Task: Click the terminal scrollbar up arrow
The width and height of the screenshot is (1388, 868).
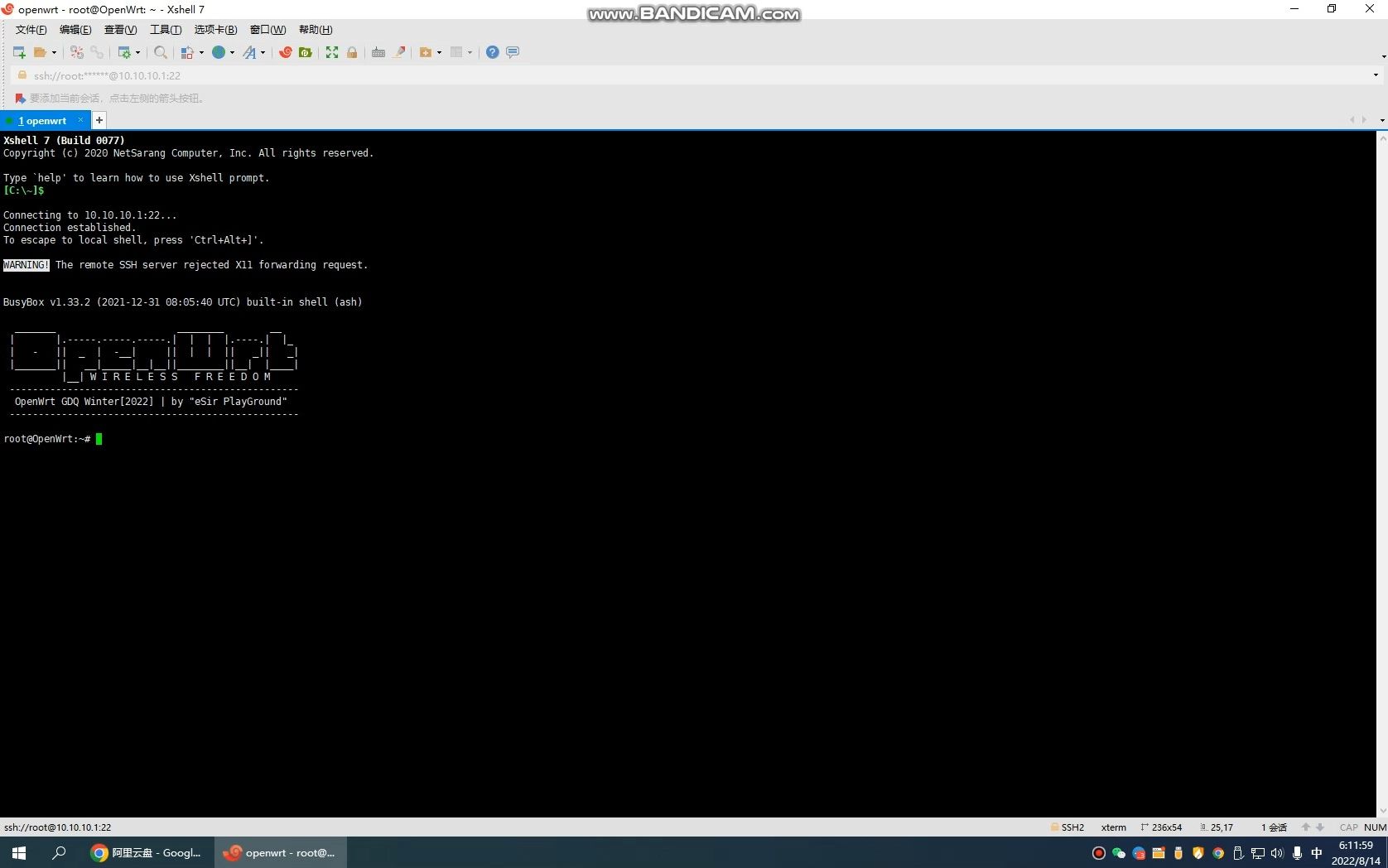Action: pyautogui.click(x=1382, y=137)
